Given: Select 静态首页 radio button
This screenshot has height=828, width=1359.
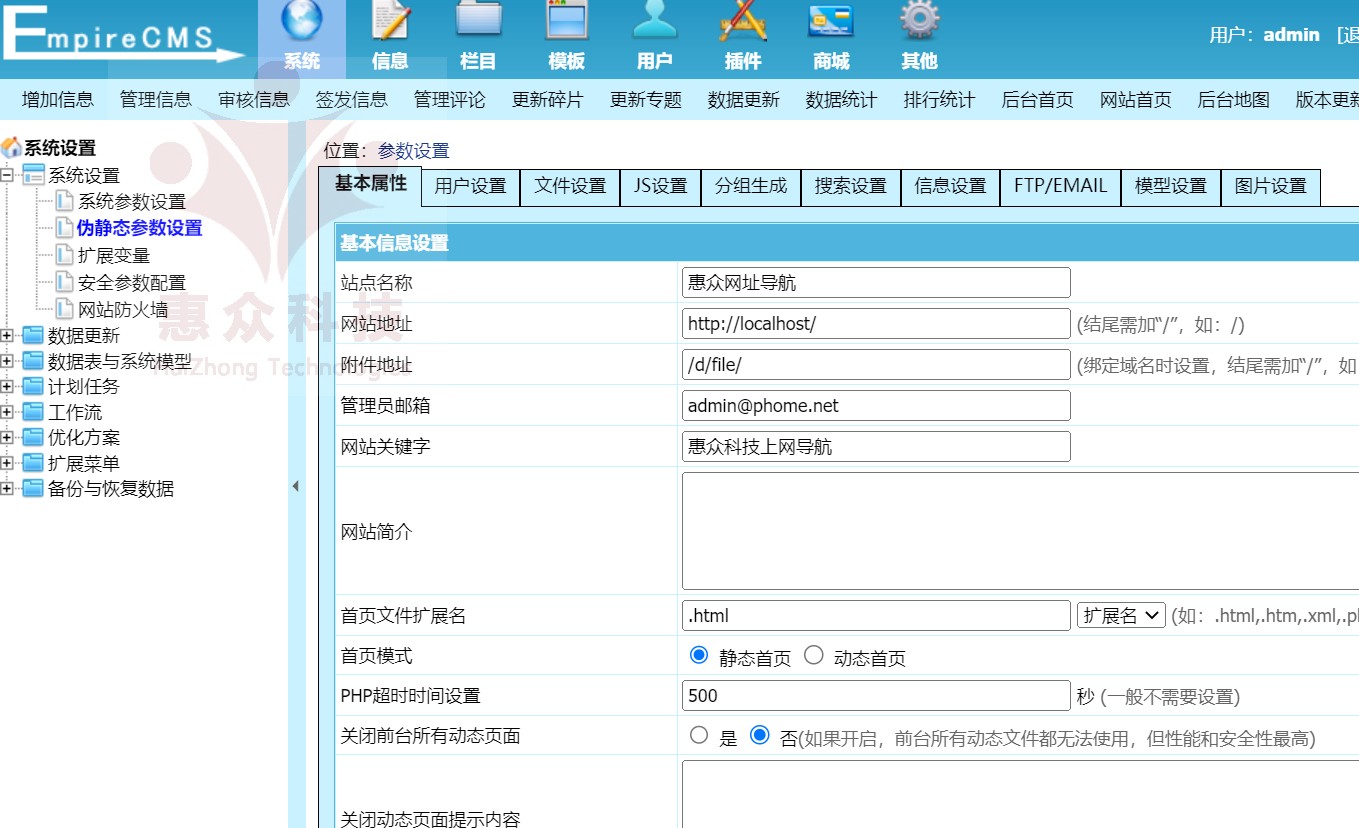Looking at the screenshot, I should [699, 656].
